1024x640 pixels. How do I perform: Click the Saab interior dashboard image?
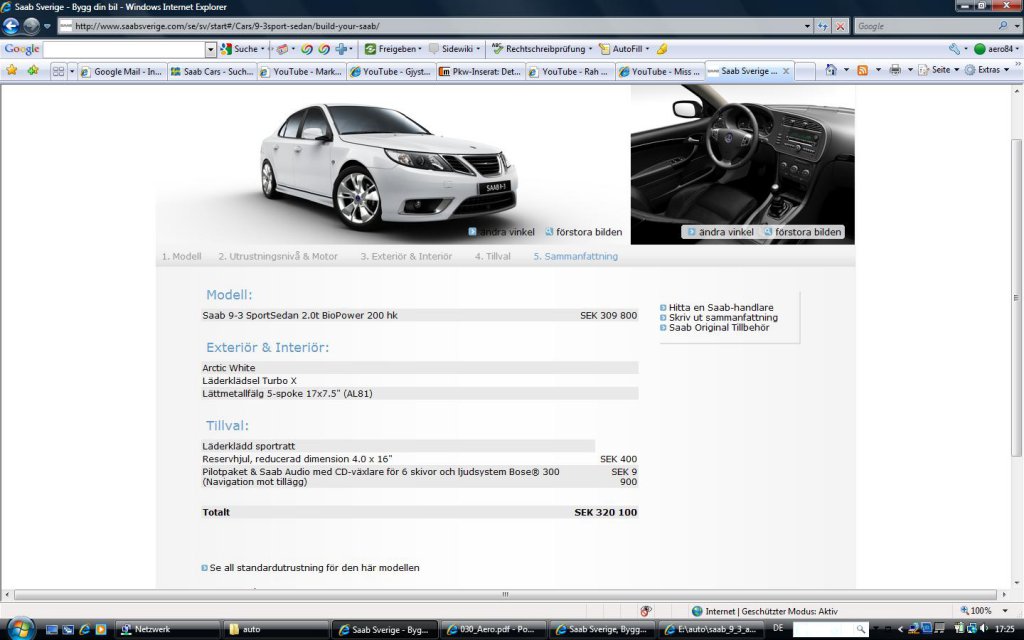point(743,165)
